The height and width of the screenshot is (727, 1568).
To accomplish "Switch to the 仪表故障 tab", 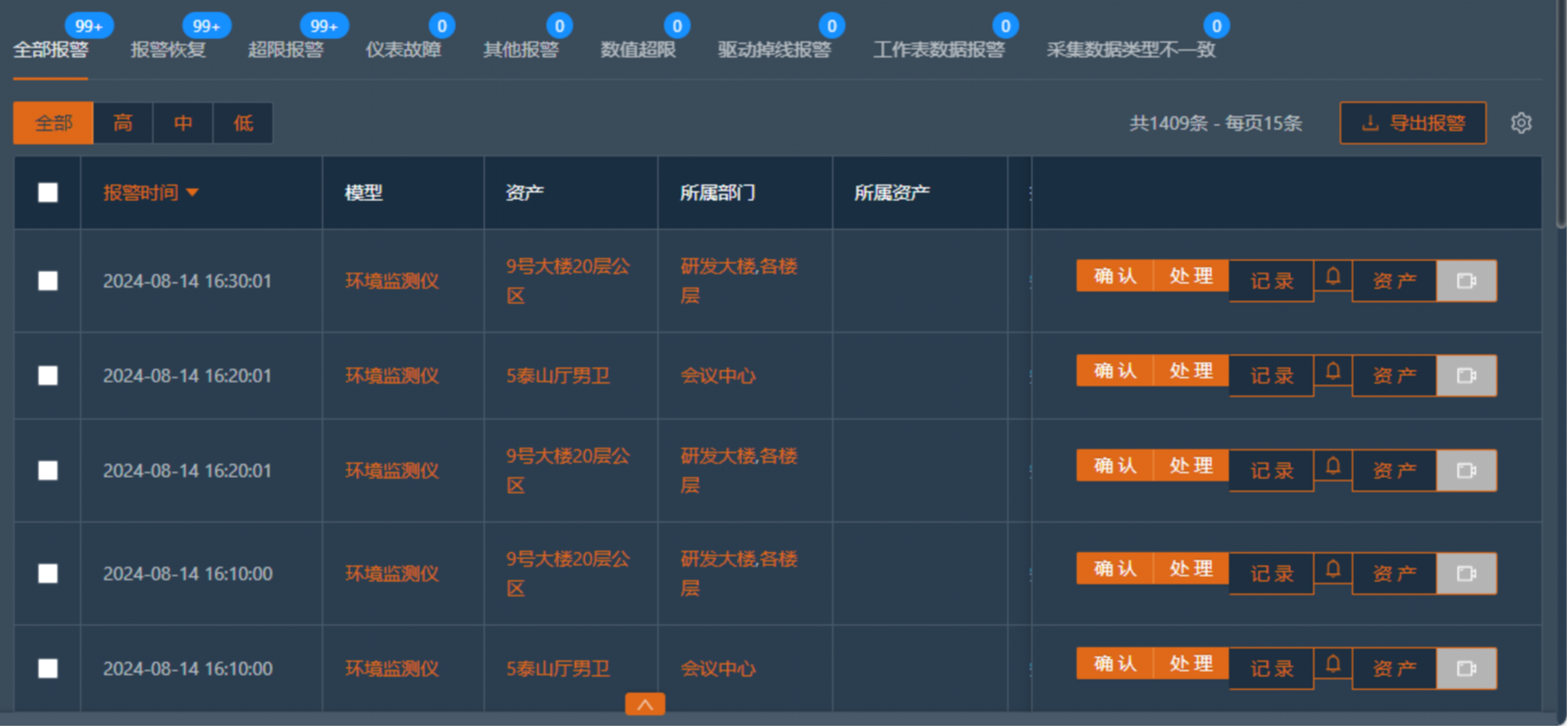I will (x=406, y=51).
